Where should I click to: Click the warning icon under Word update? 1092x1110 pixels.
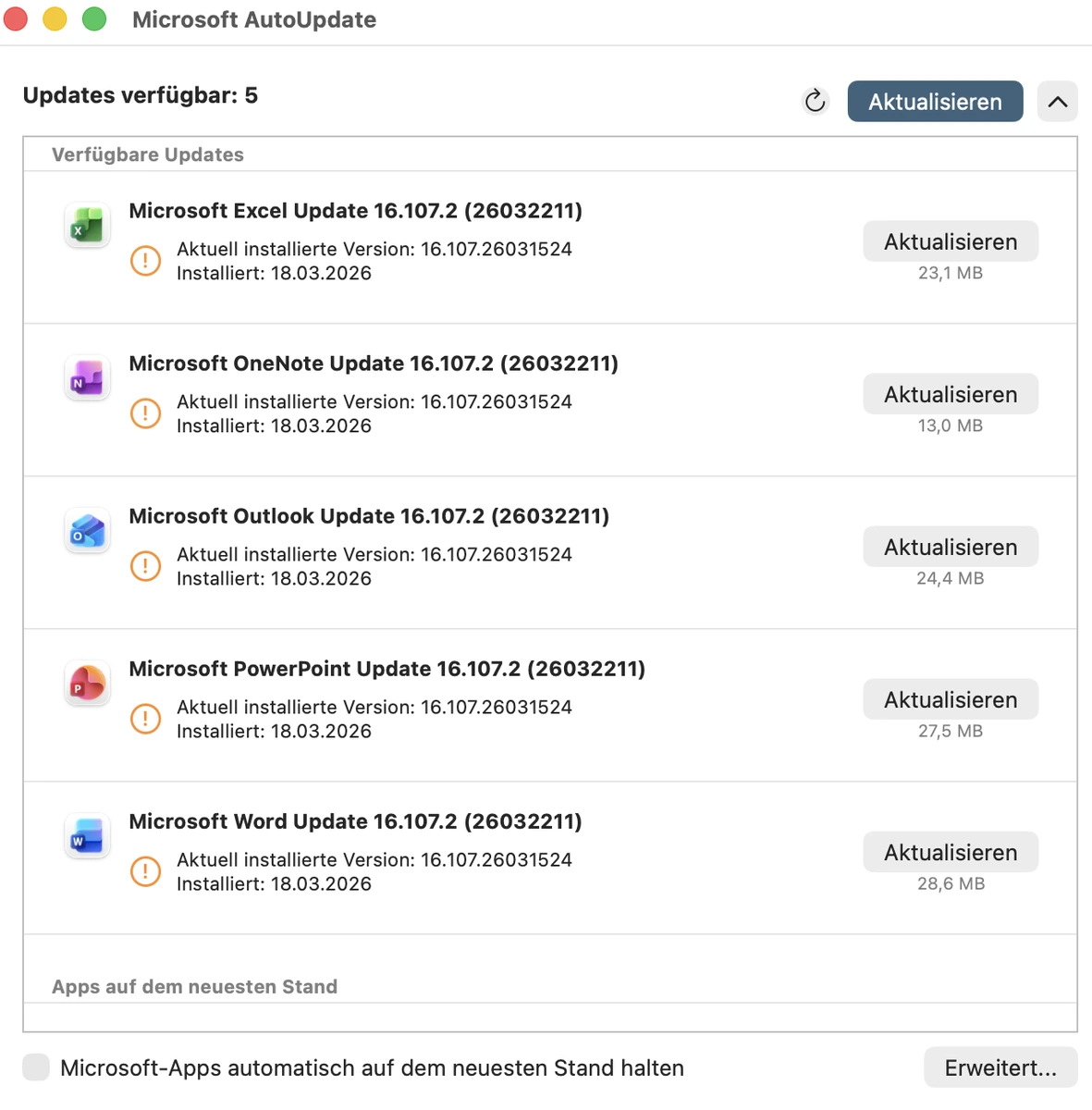pyautogui.click(x=145, y=871)
